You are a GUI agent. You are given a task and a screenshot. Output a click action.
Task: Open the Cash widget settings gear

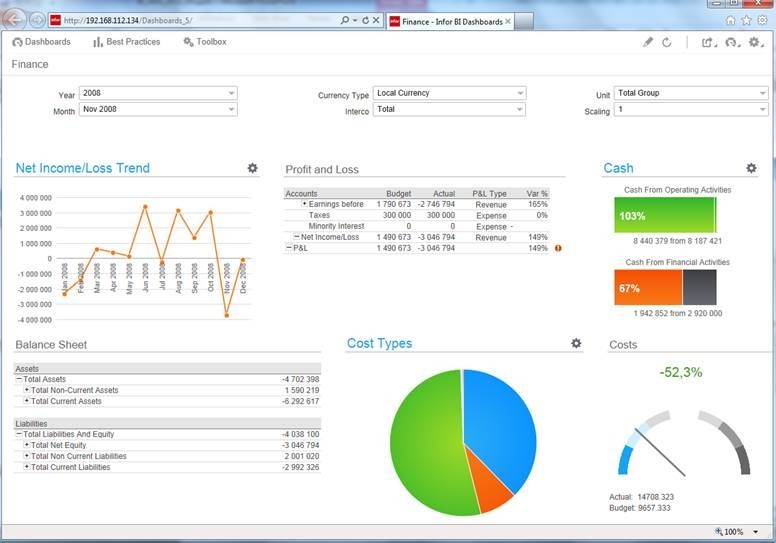coord(751,169)
